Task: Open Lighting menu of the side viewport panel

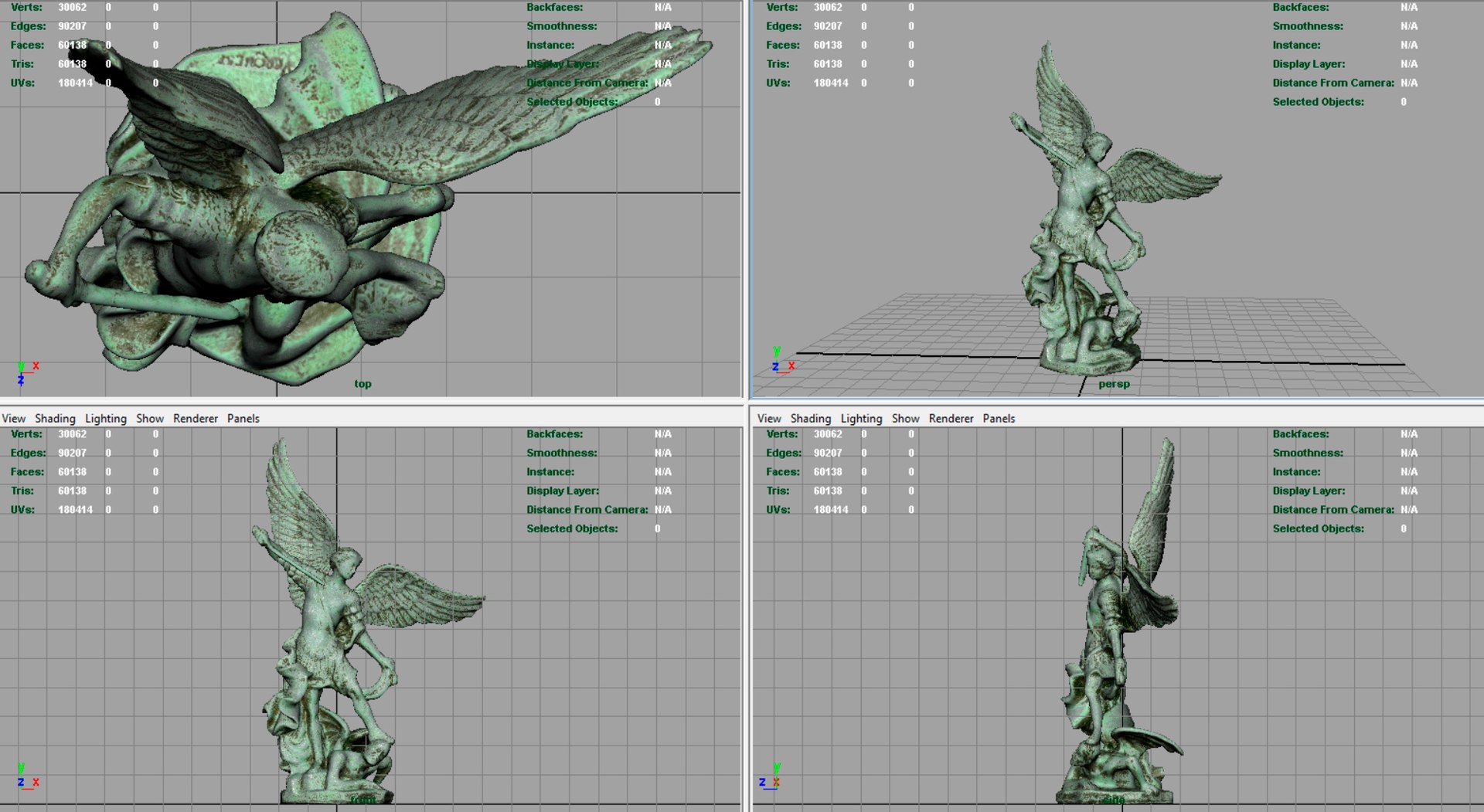Action: [861, 418]
